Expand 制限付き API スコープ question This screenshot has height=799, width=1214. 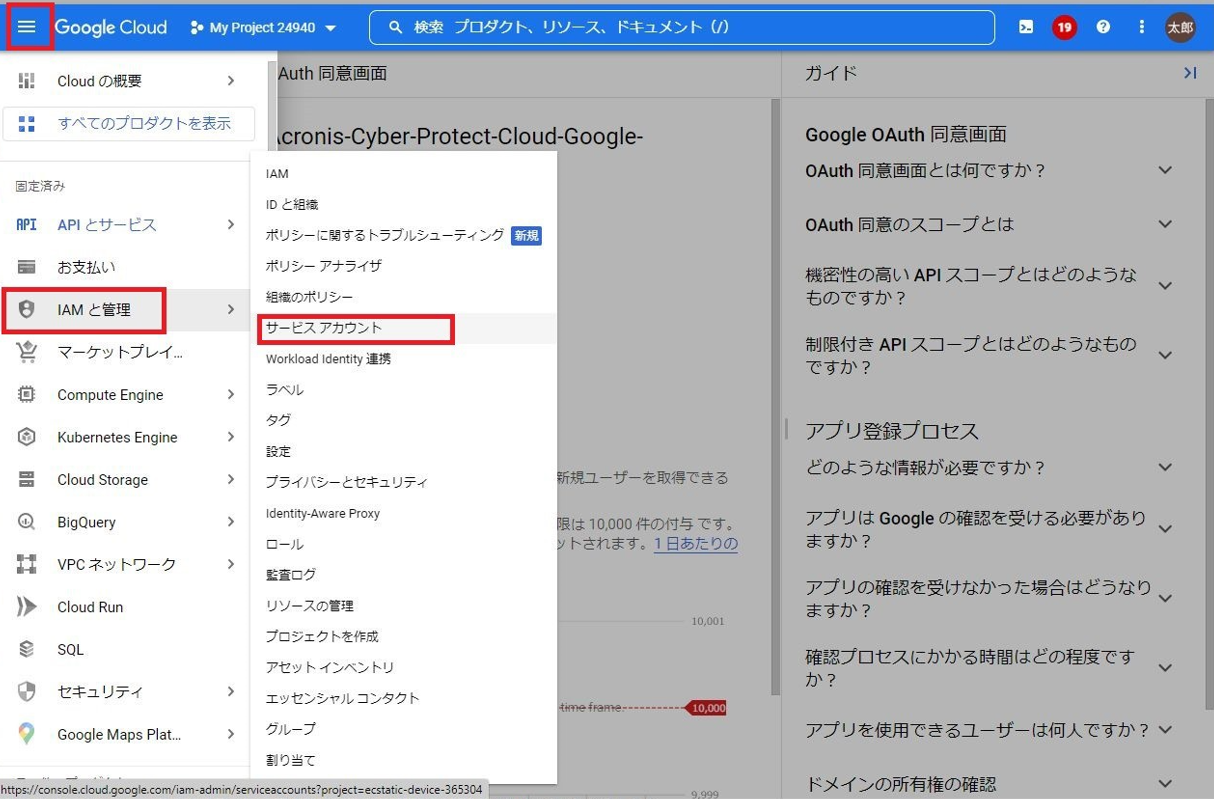(1165, 355)
